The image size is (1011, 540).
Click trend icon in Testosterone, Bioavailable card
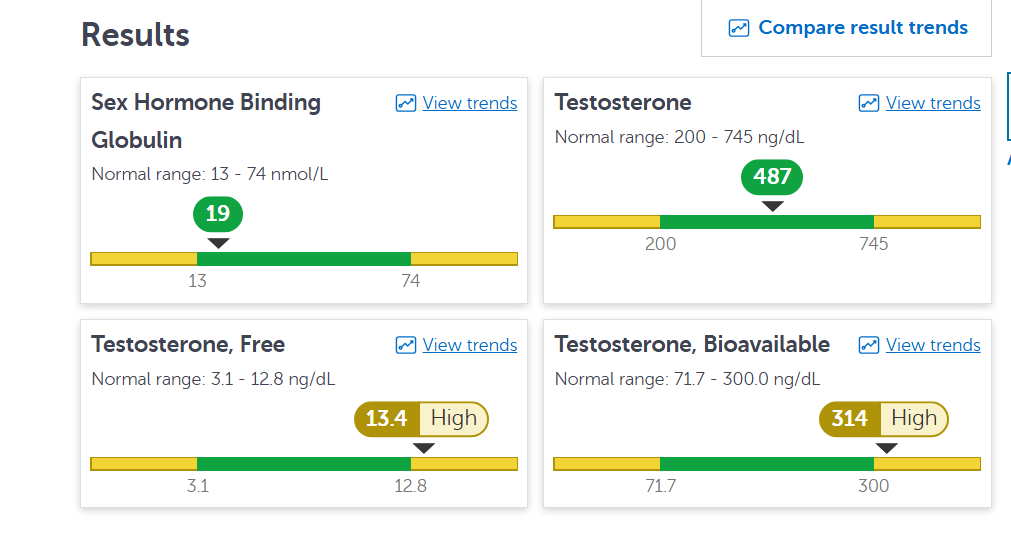tap(869, 345)
